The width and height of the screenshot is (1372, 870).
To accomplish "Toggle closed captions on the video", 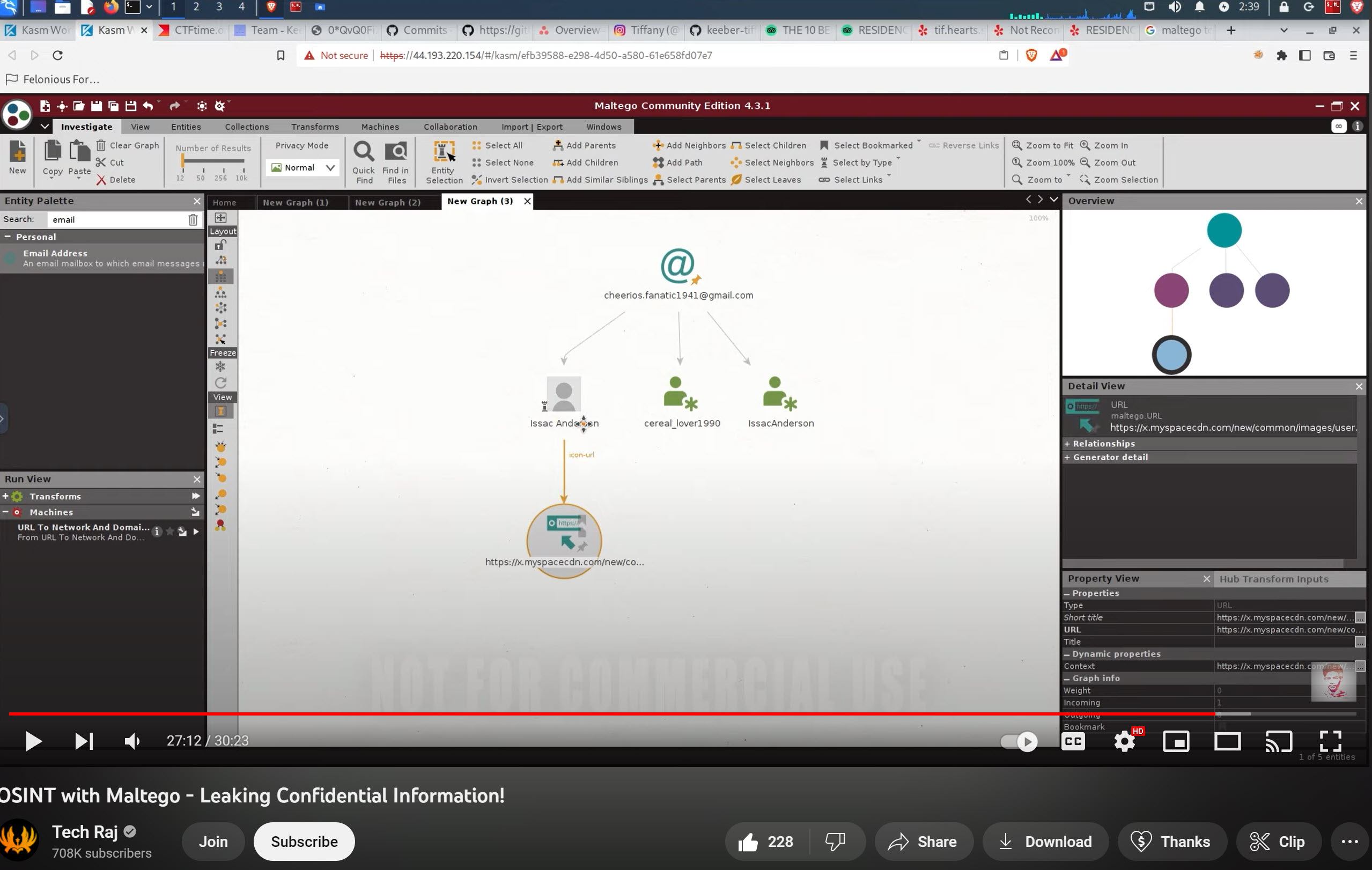I will pyautogui.click(x=1073, y=741).
